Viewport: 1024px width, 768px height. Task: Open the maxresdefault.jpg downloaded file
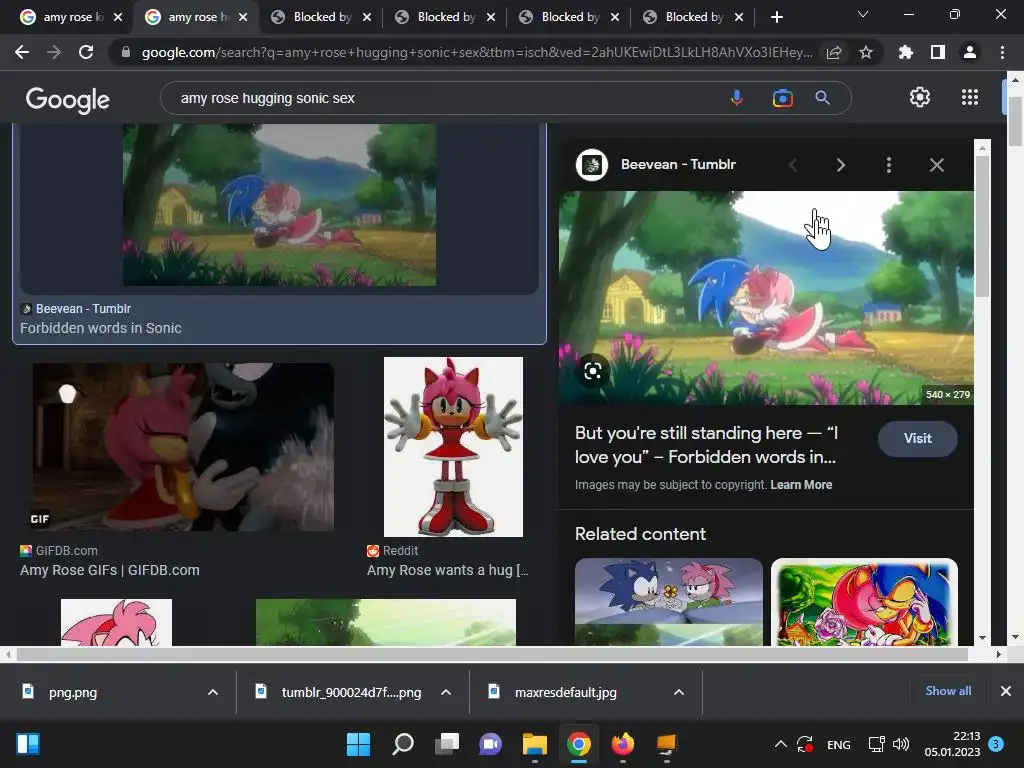pos(566,692)
